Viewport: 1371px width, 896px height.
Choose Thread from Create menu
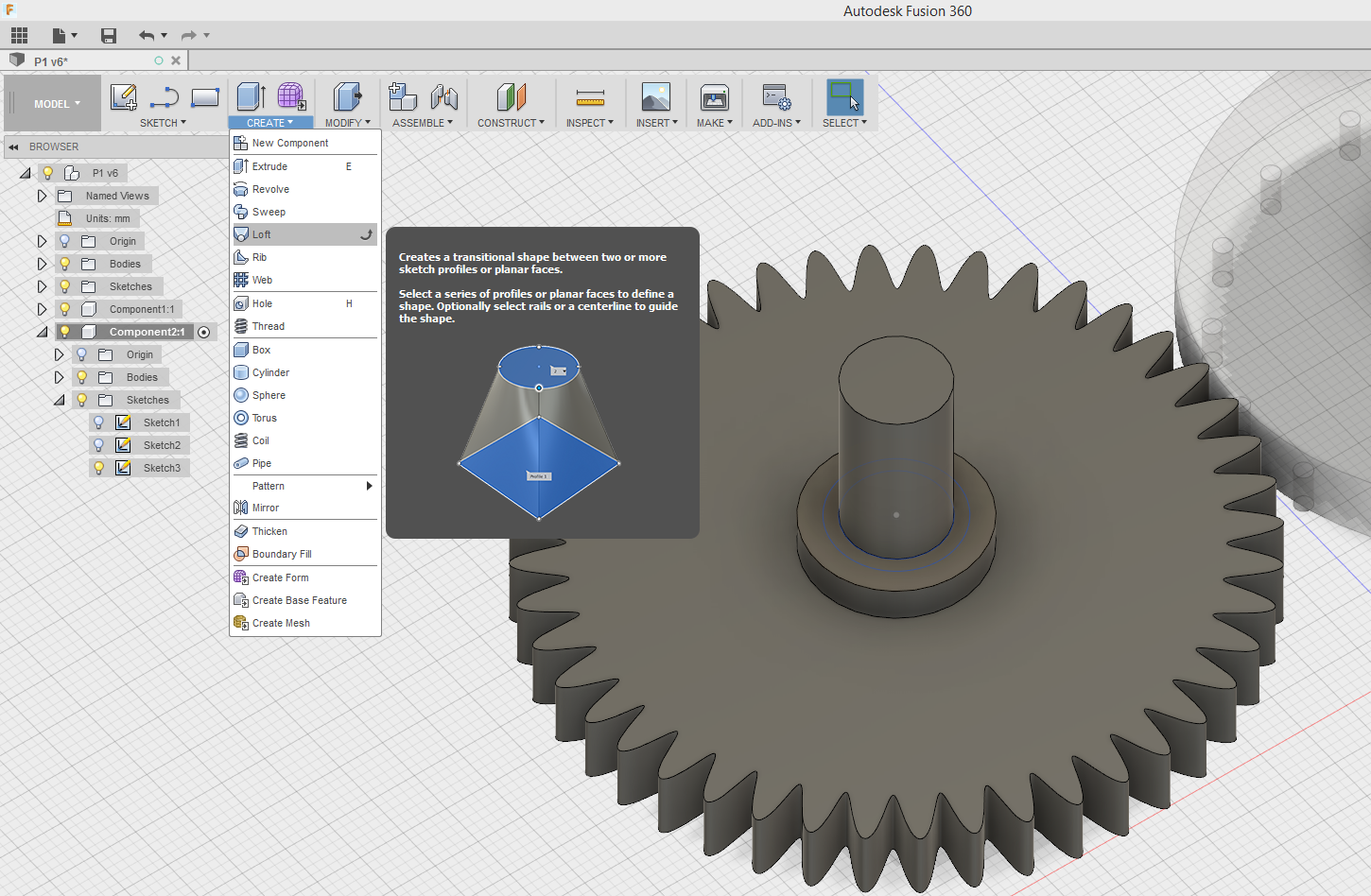304,326
